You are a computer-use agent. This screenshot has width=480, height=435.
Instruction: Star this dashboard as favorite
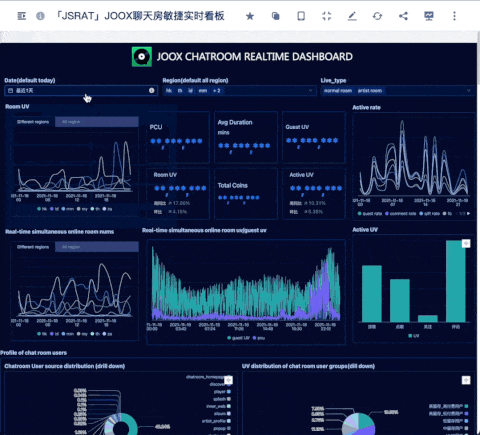[x=250, y=16]
